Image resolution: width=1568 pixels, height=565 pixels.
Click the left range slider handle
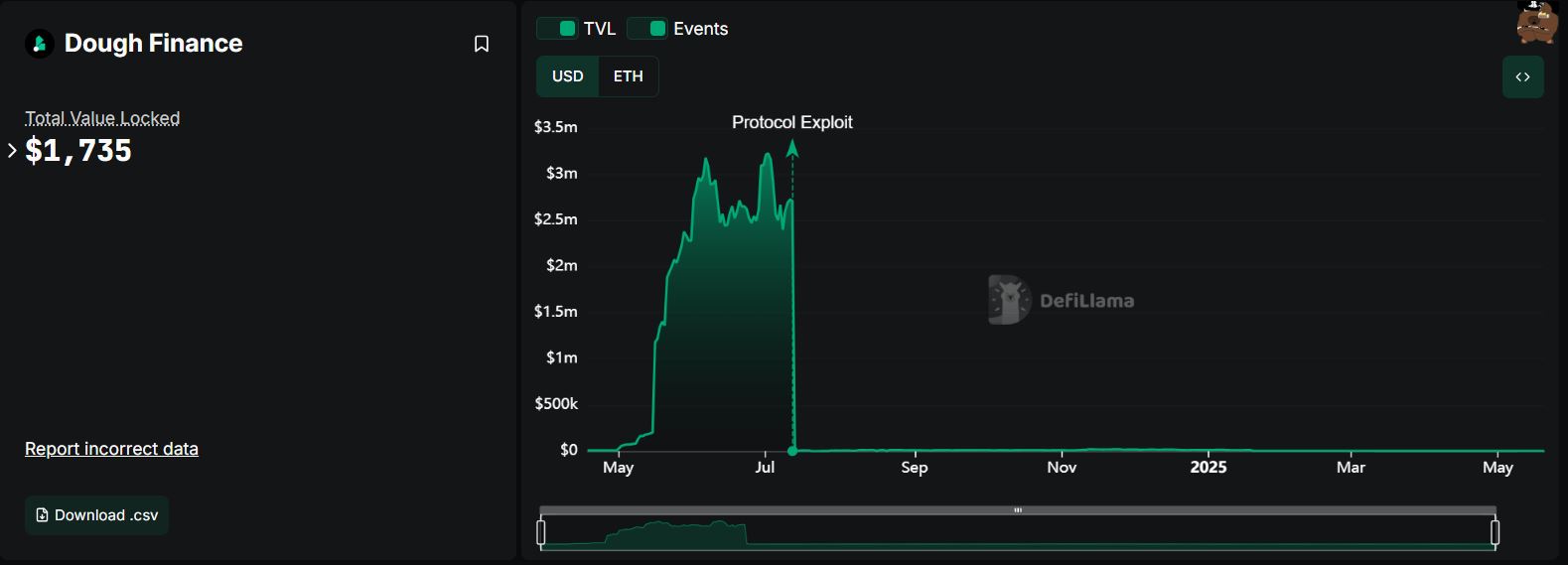(541, 533)
